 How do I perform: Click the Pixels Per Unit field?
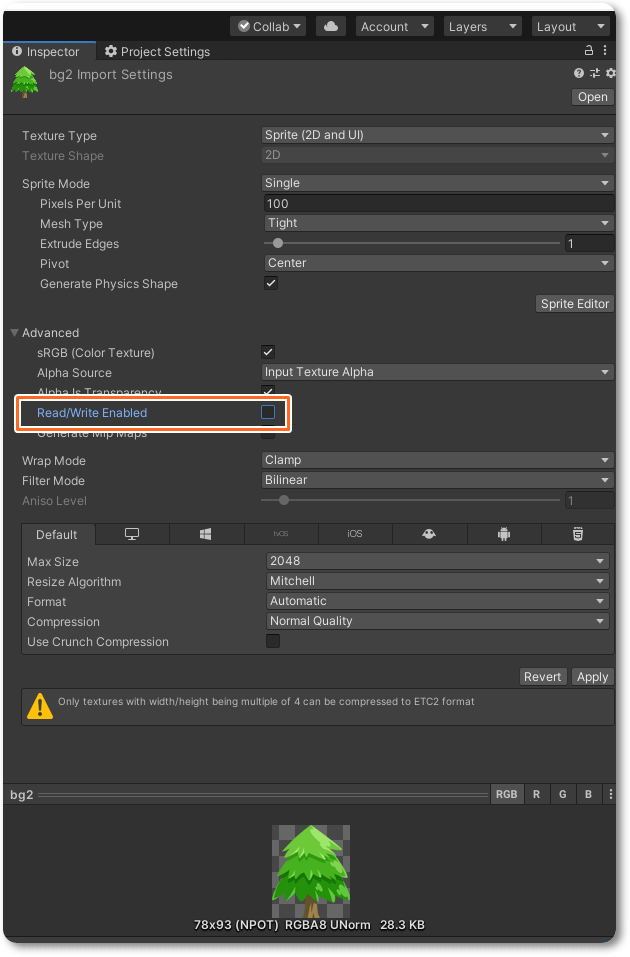click(x=439, y=203)
